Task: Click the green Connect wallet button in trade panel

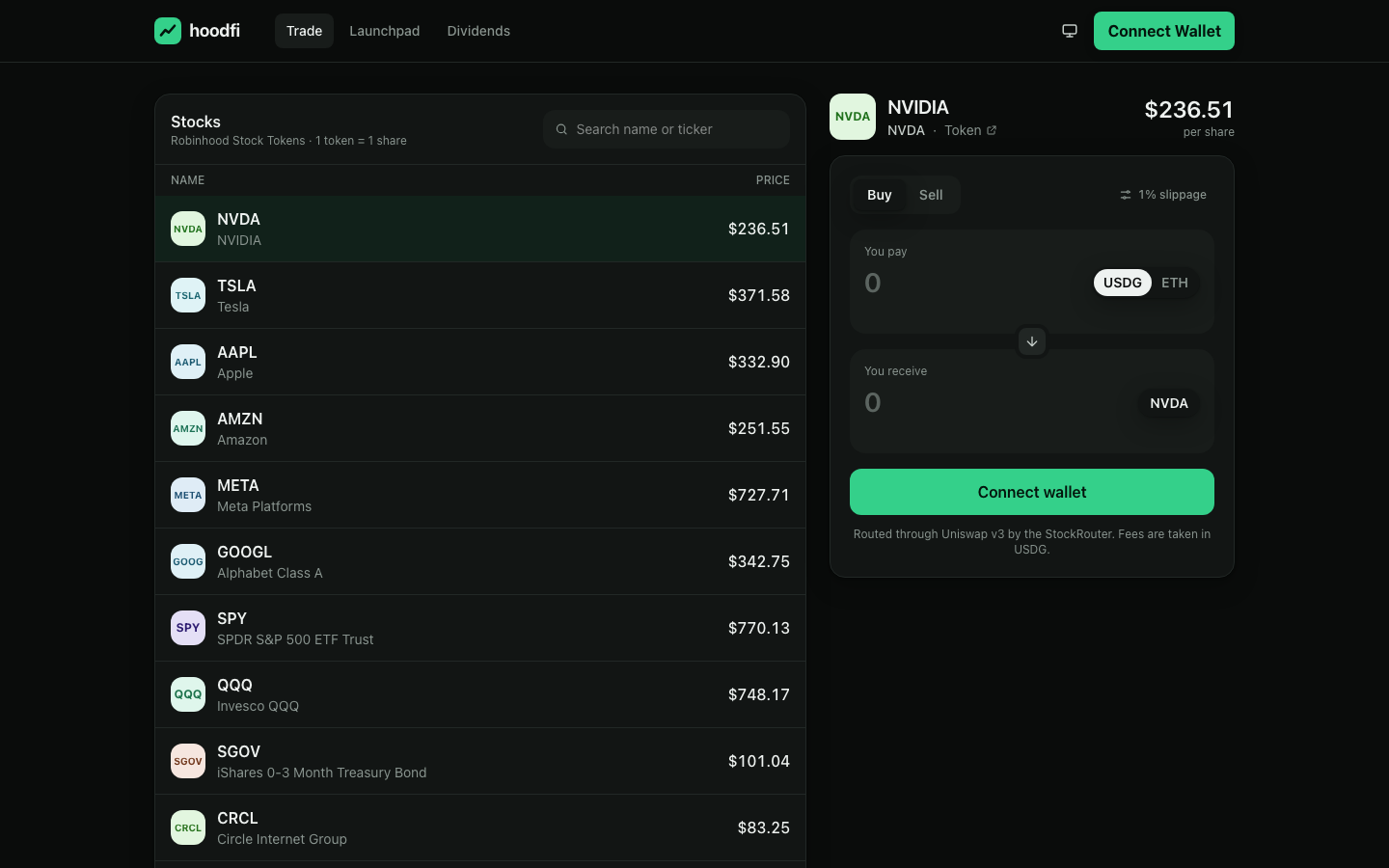Action: [x=1032, y=492]
